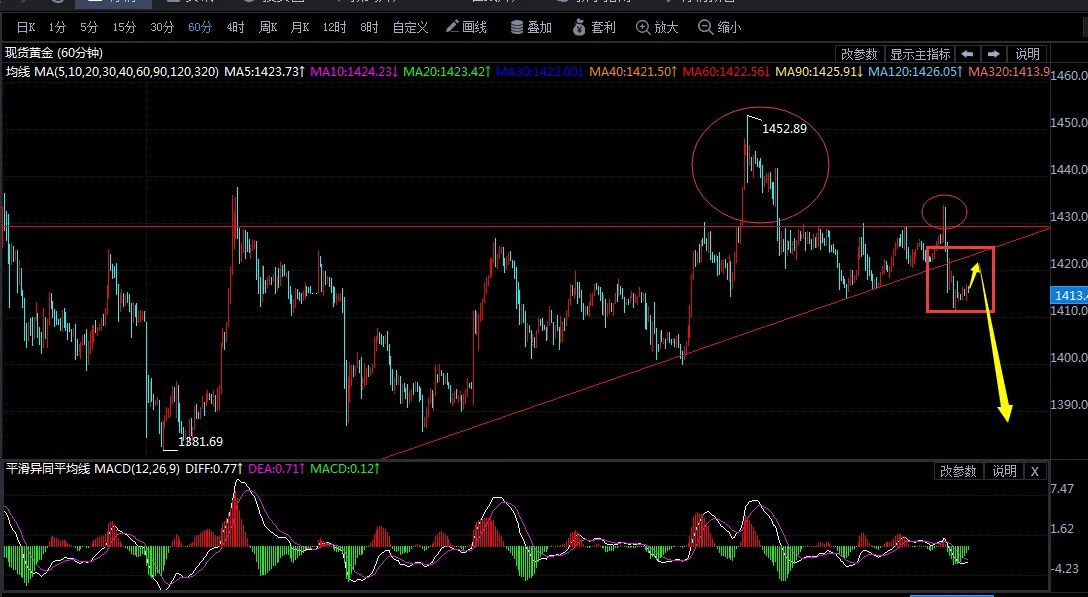This screenshot has width=1088, height=597.
Task: Click the 均线 MA(5,10,20,30,40,60,90,120,320) label
Action: click(x=112, y=72)
